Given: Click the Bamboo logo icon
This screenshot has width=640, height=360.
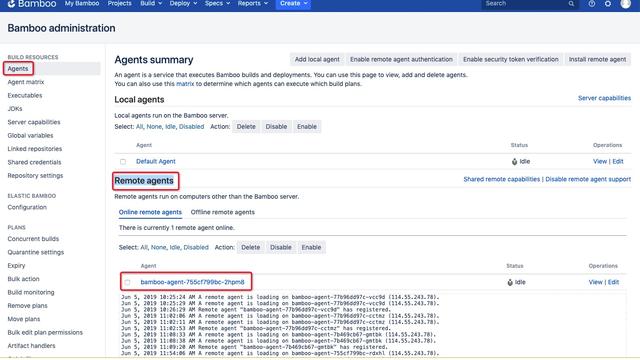Looking at the screenshot, I should [11, 4].
